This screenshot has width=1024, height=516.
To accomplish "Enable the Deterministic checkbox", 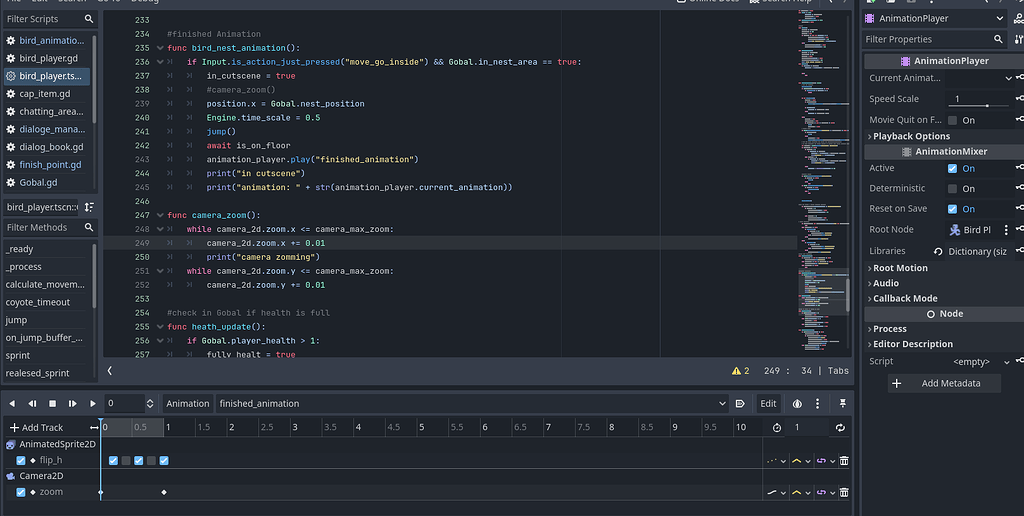I will [x=952, y=189].
